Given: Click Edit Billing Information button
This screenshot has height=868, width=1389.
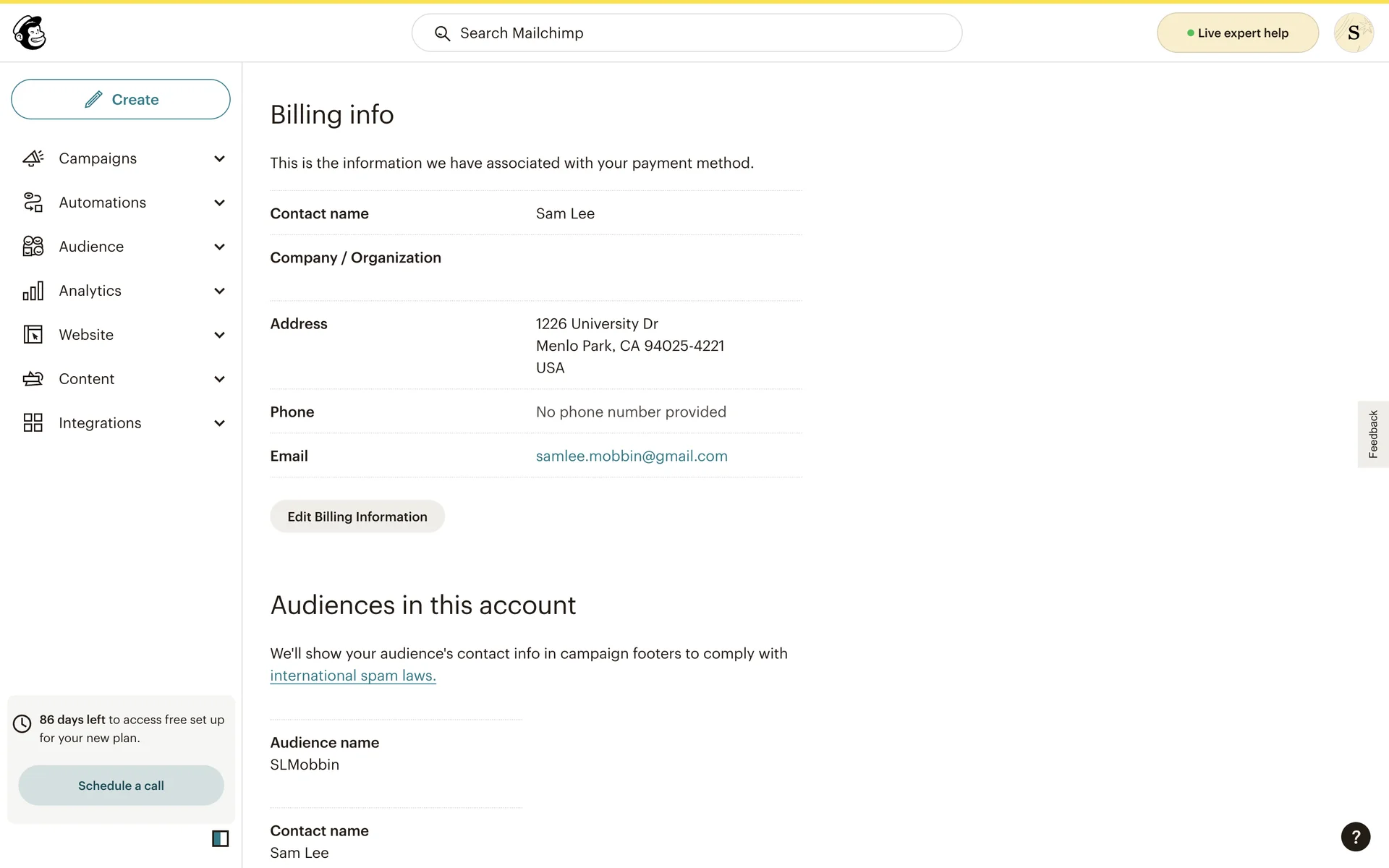Looking at the screenshot, I should [x=357, y=516].
